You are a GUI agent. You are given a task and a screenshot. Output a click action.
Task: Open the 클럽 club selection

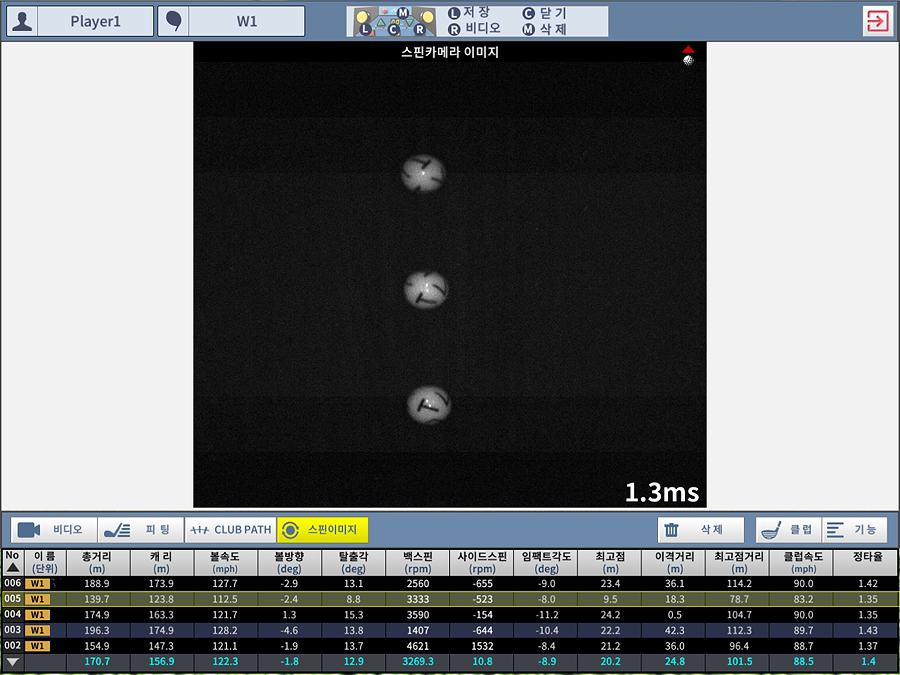786,530
